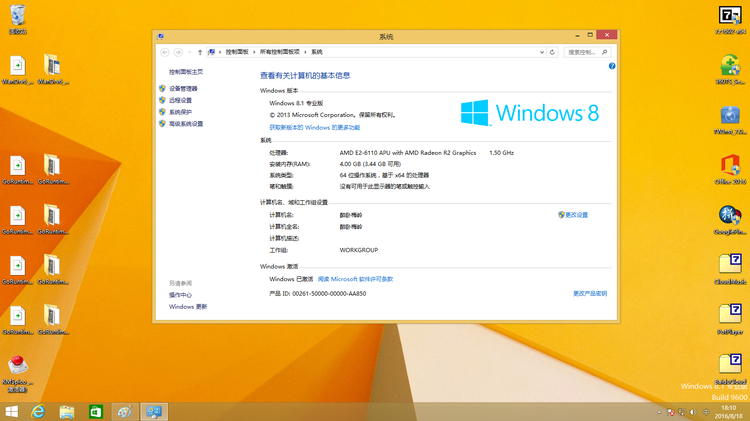The height and width of the screenshot is (421, 750).
Task: Open 设备管理器 in sidebar
Action: click(183, 89)
